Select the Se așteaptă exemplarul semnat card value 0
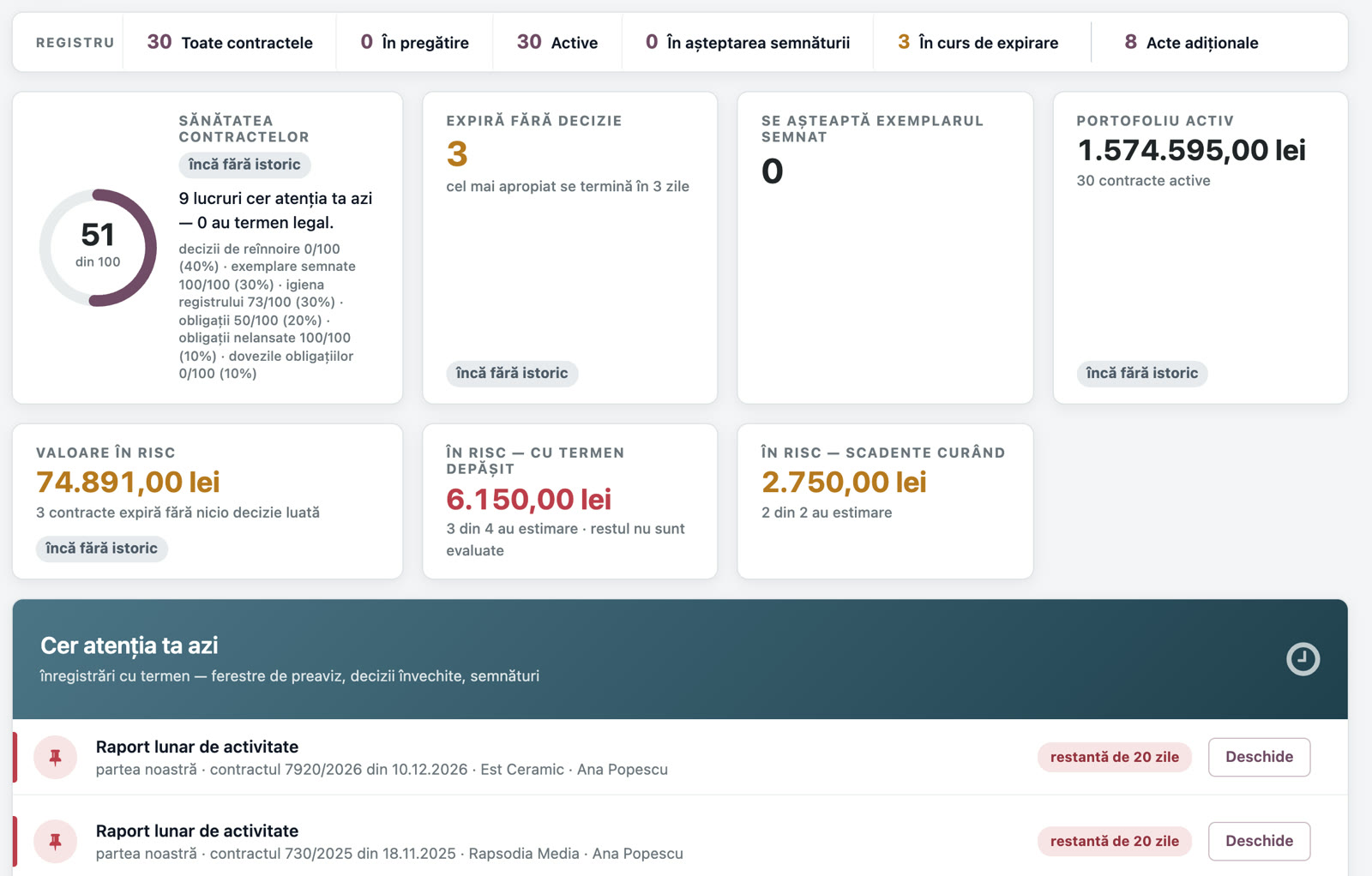Screen dimensions: 1372x876 (772, 171)
